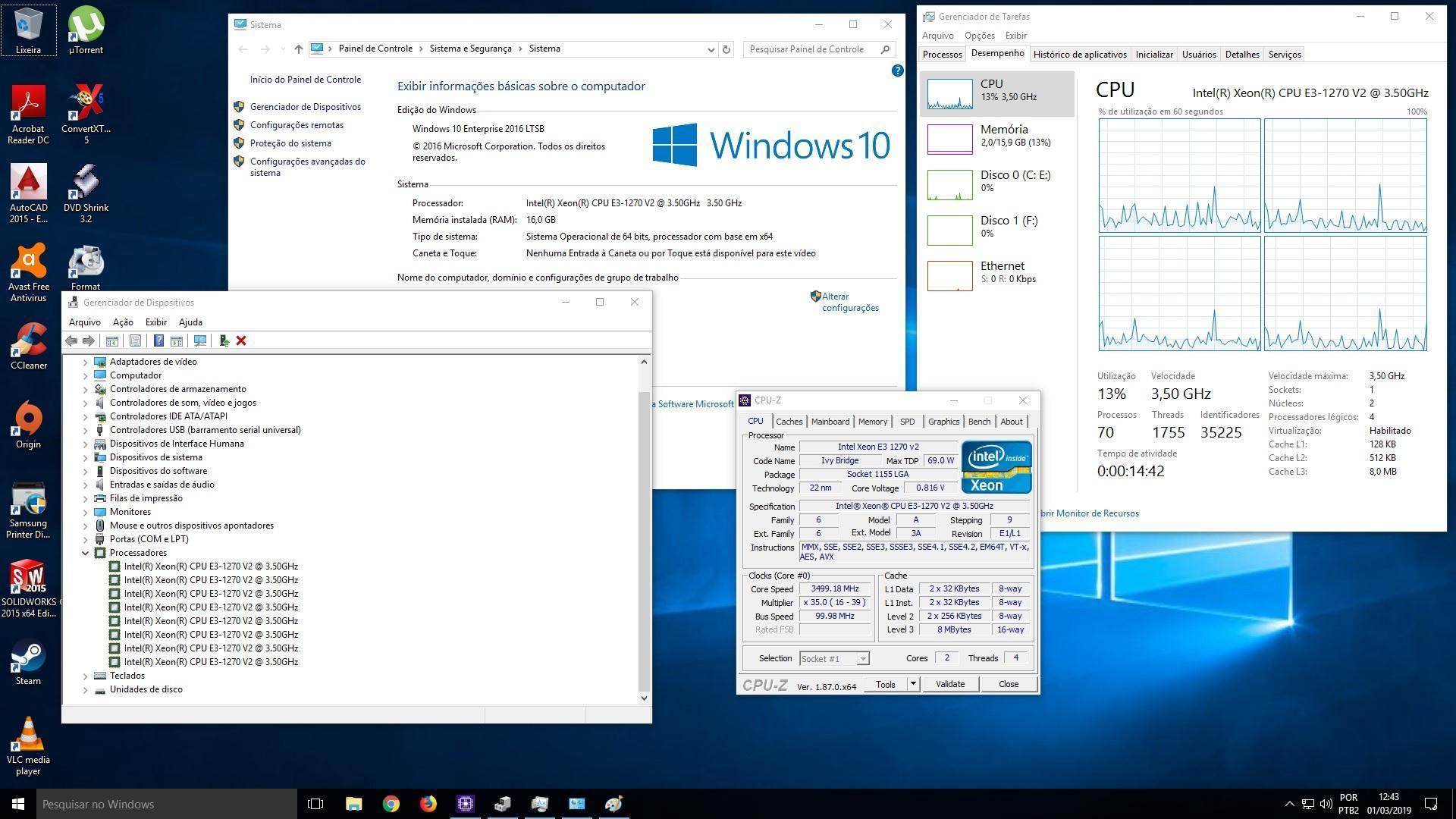This screenshot has height=819, width=1456.
Task: Show hidden system tray icons
Action: (1289, 804)
